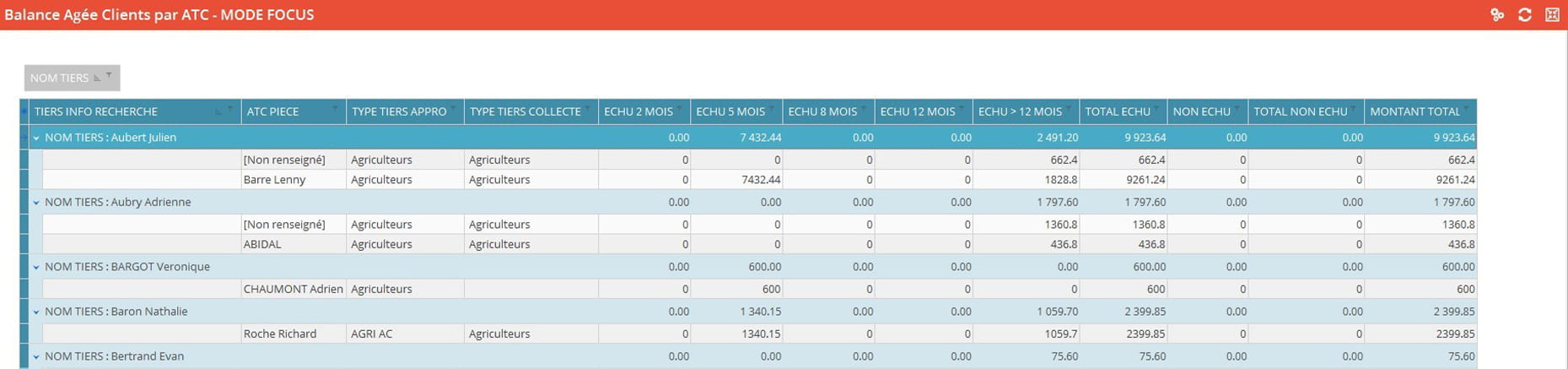Sort by TIERS INFO RECHERCHE column header
The width and height of the screenshot is (1568, 369).
96,111
